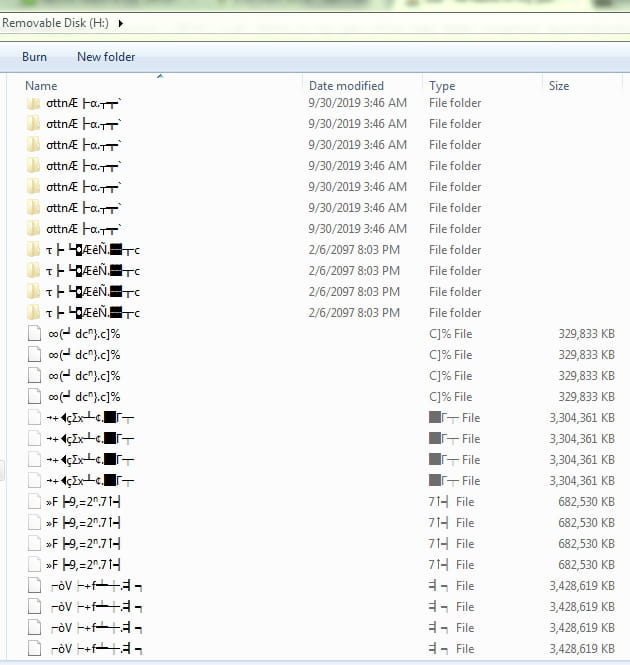The height and width of the screenshot is (665, 630).
Task: Click first 682,530 KB file's icon
Action: point(34,502)
